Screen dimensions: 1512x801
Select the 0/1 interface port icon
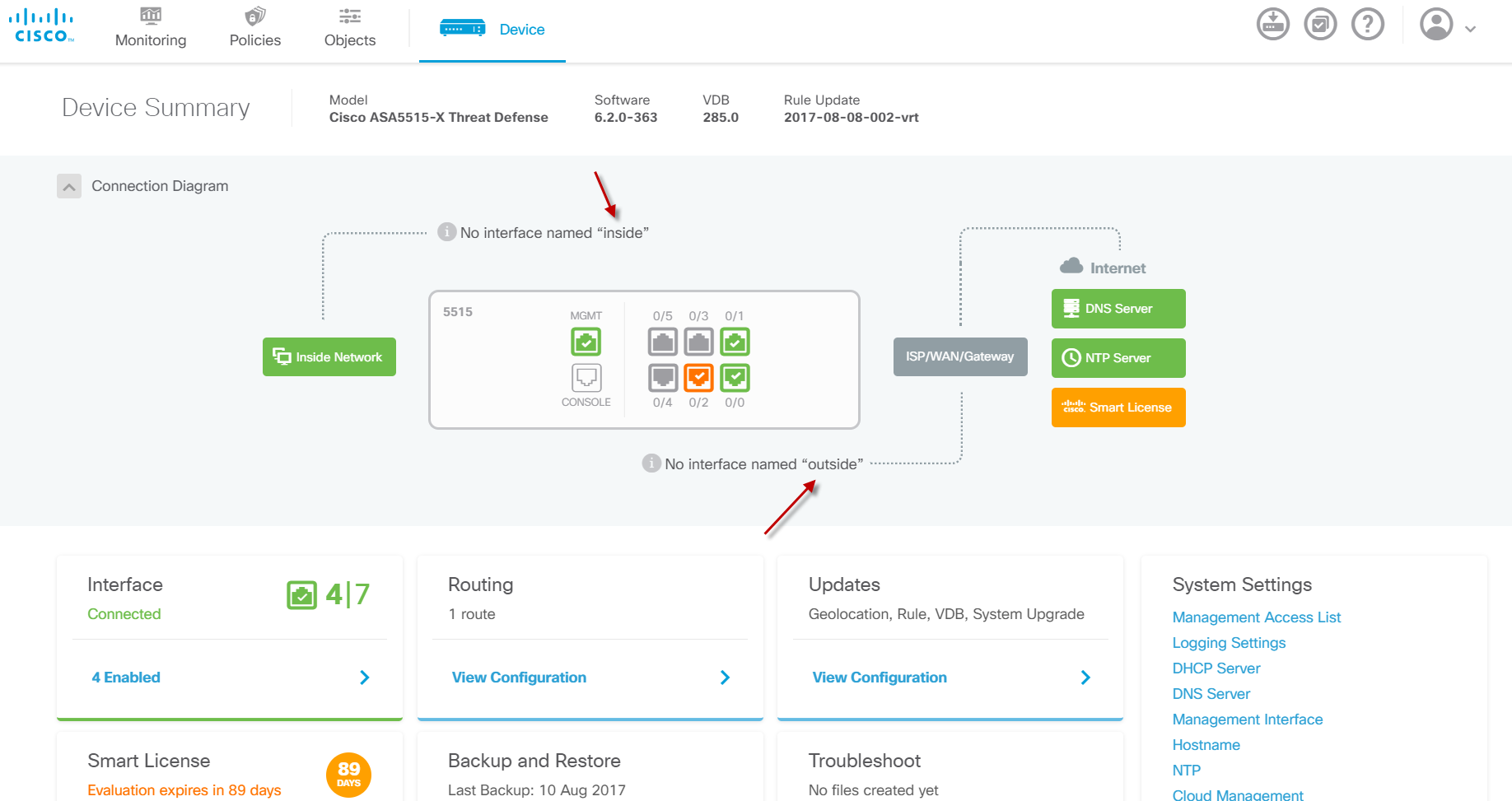[735, 342]
